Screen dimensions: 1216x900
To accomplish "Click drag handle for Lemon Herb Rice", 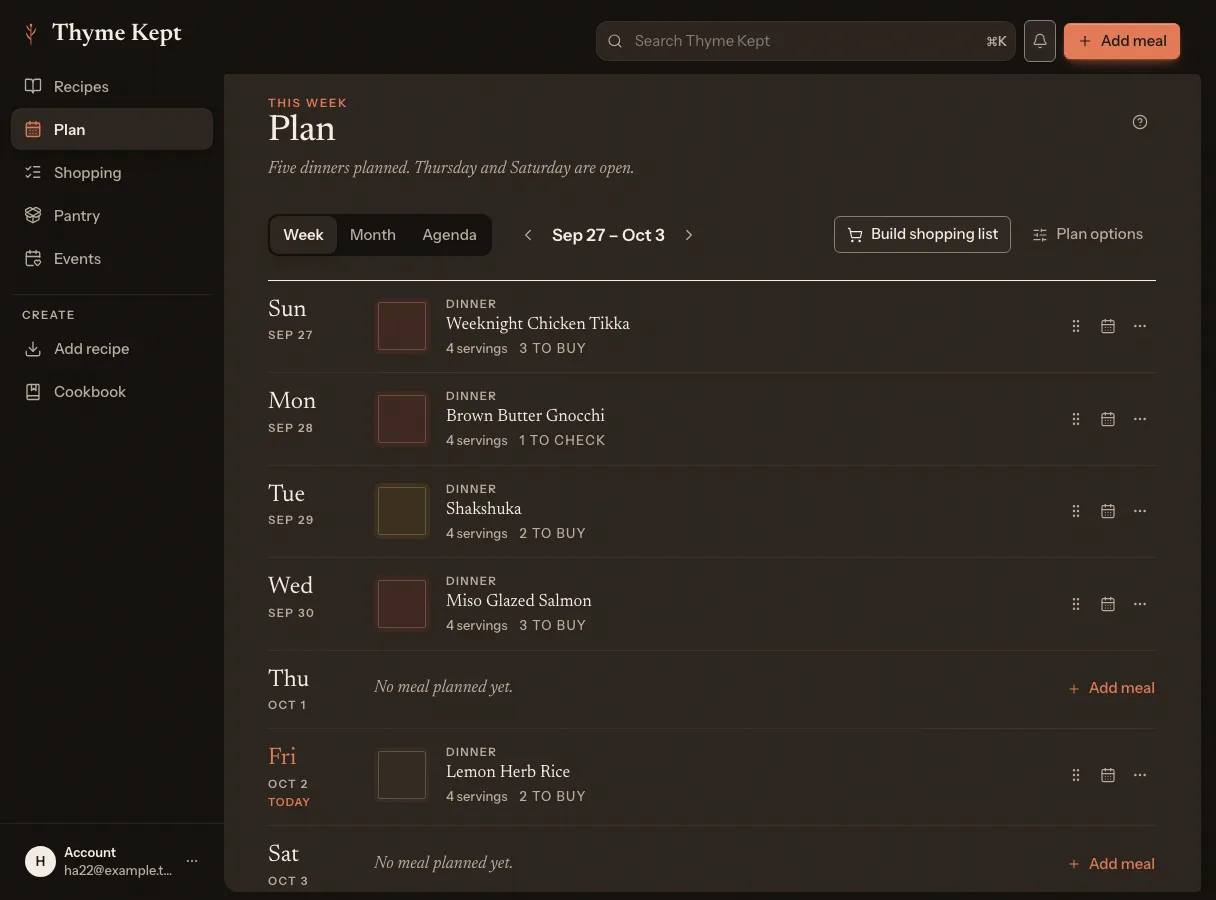I will (x=1076, y=775).
